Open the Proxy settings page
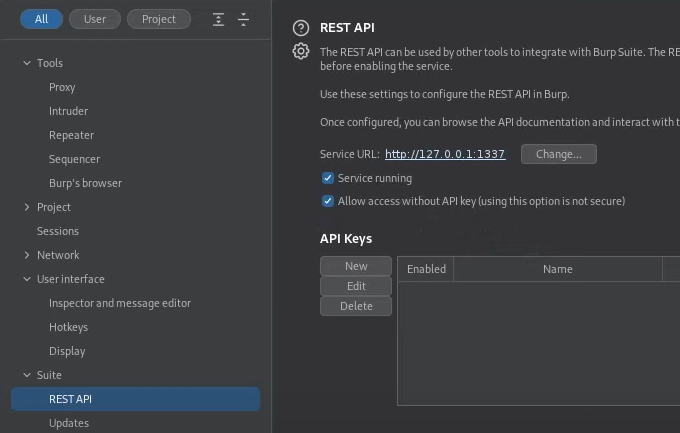 (62, 87)
